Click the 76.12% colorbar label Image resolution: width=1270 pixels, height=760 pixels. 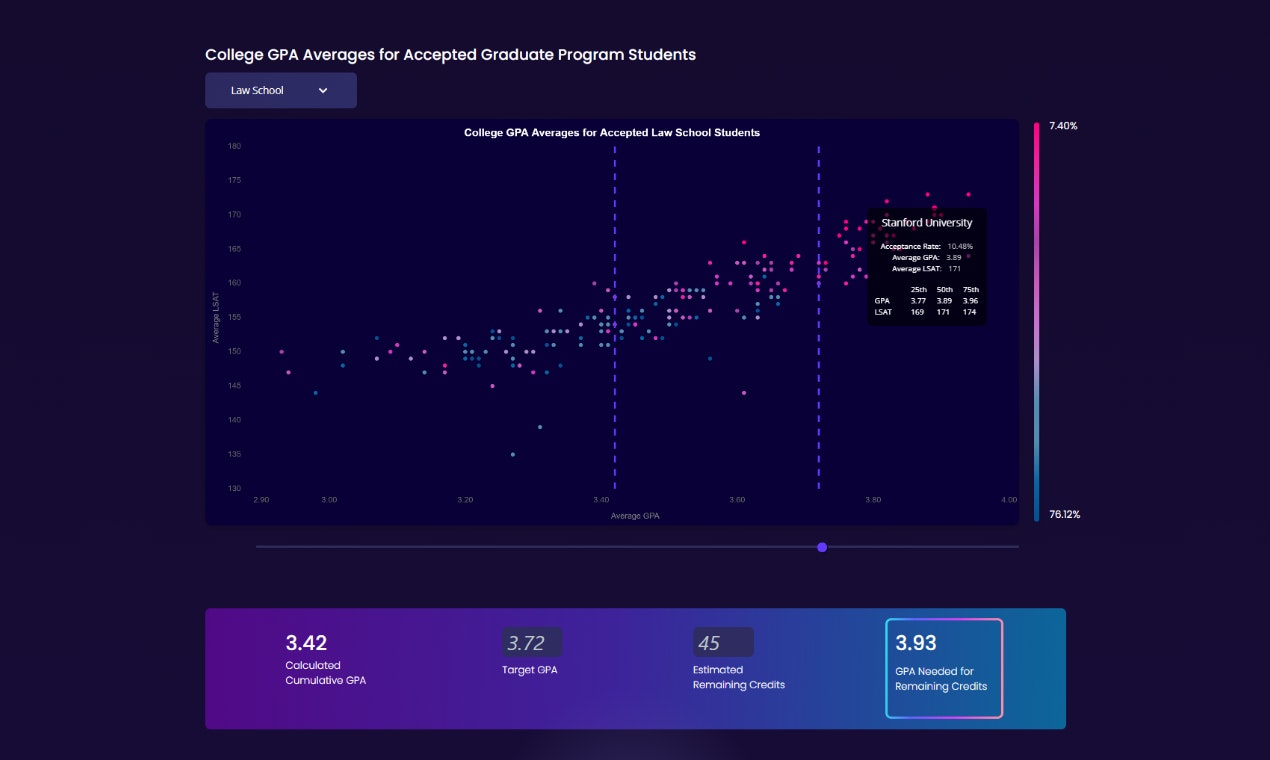point(1062,513)
